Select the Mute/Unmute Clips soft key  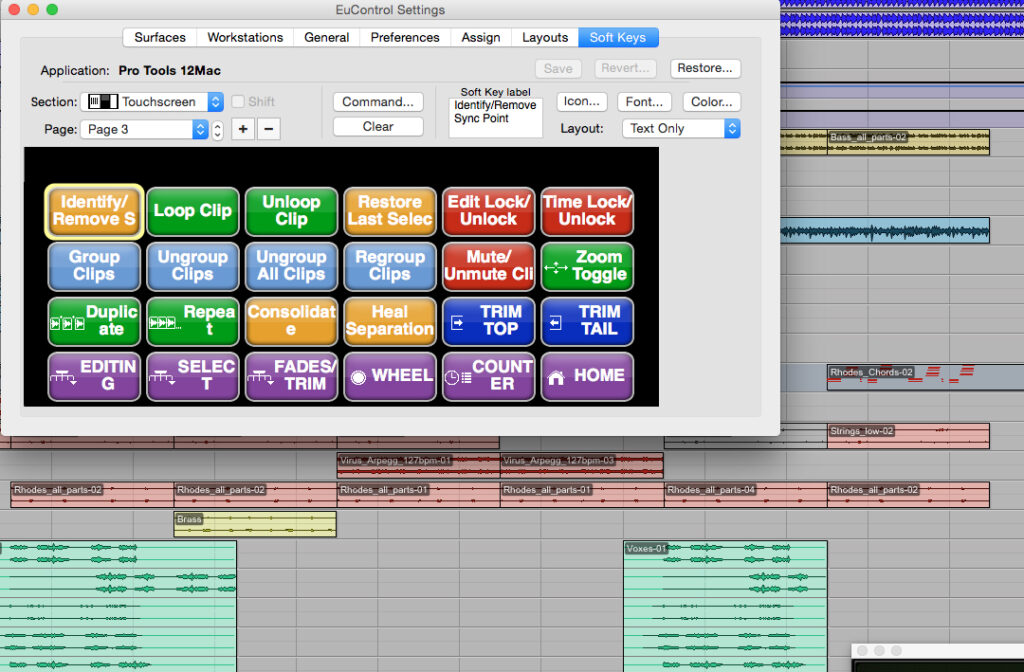[488, 266]
